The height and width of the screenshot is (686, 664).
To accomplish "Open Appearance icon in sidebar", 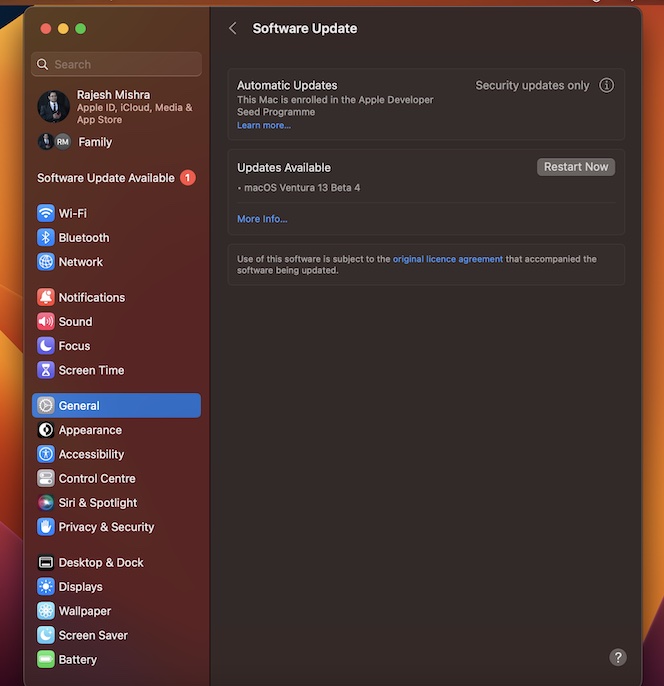I will 45,430.
